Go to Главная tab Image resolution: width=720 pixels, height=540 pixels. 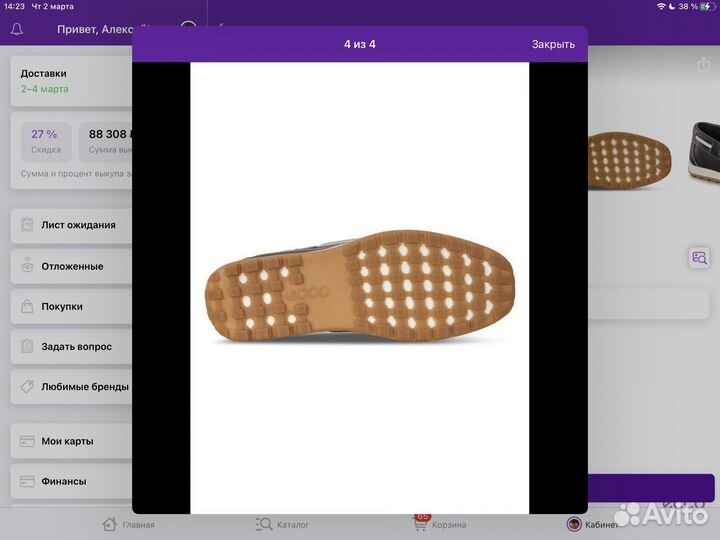[x=129, y=524]
